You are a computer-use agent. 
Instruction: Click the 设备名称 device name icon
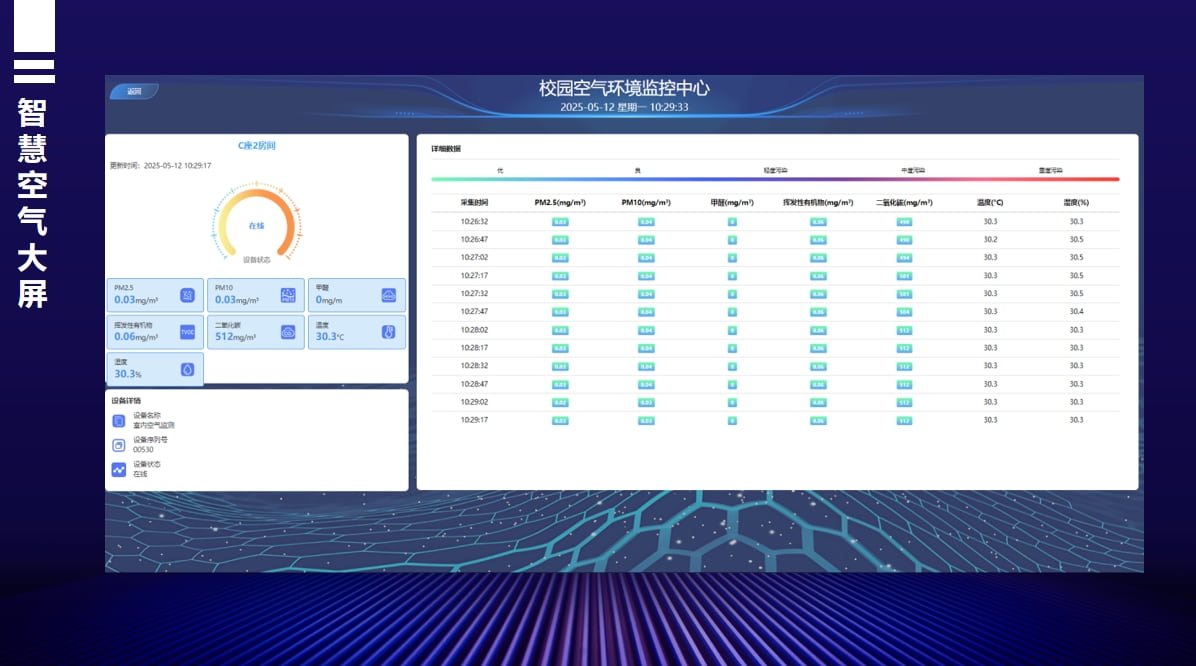[119, 421]
